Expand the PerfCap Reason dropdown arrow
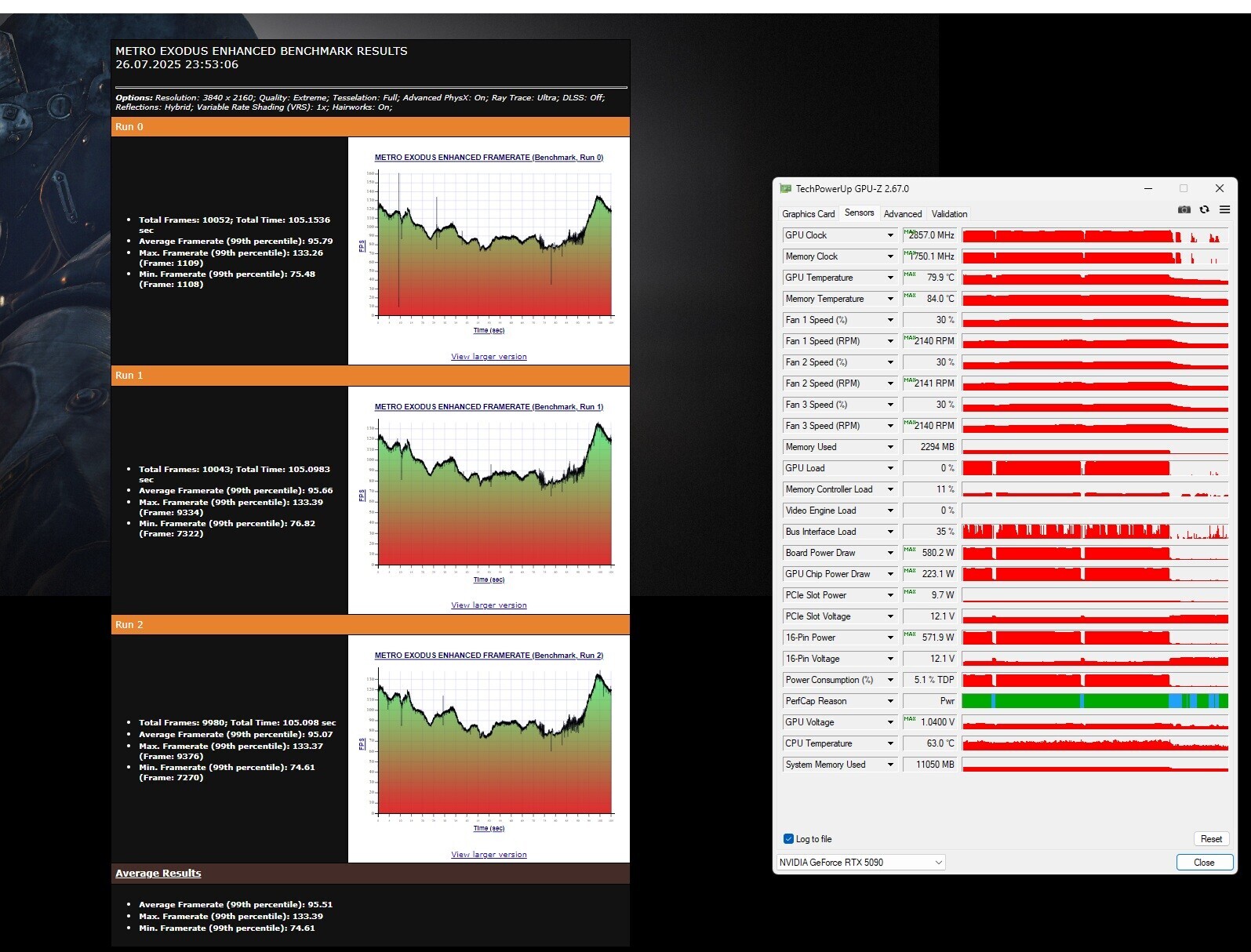 tap(890, 701)
